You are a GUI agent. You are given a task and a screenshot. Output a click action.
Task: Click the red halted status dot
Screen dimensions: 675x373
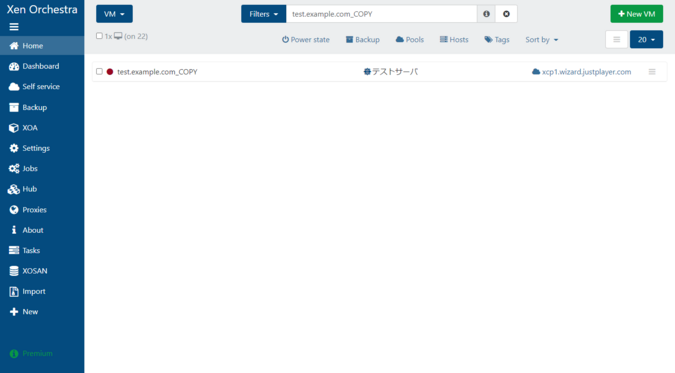(x=110, y=72)
